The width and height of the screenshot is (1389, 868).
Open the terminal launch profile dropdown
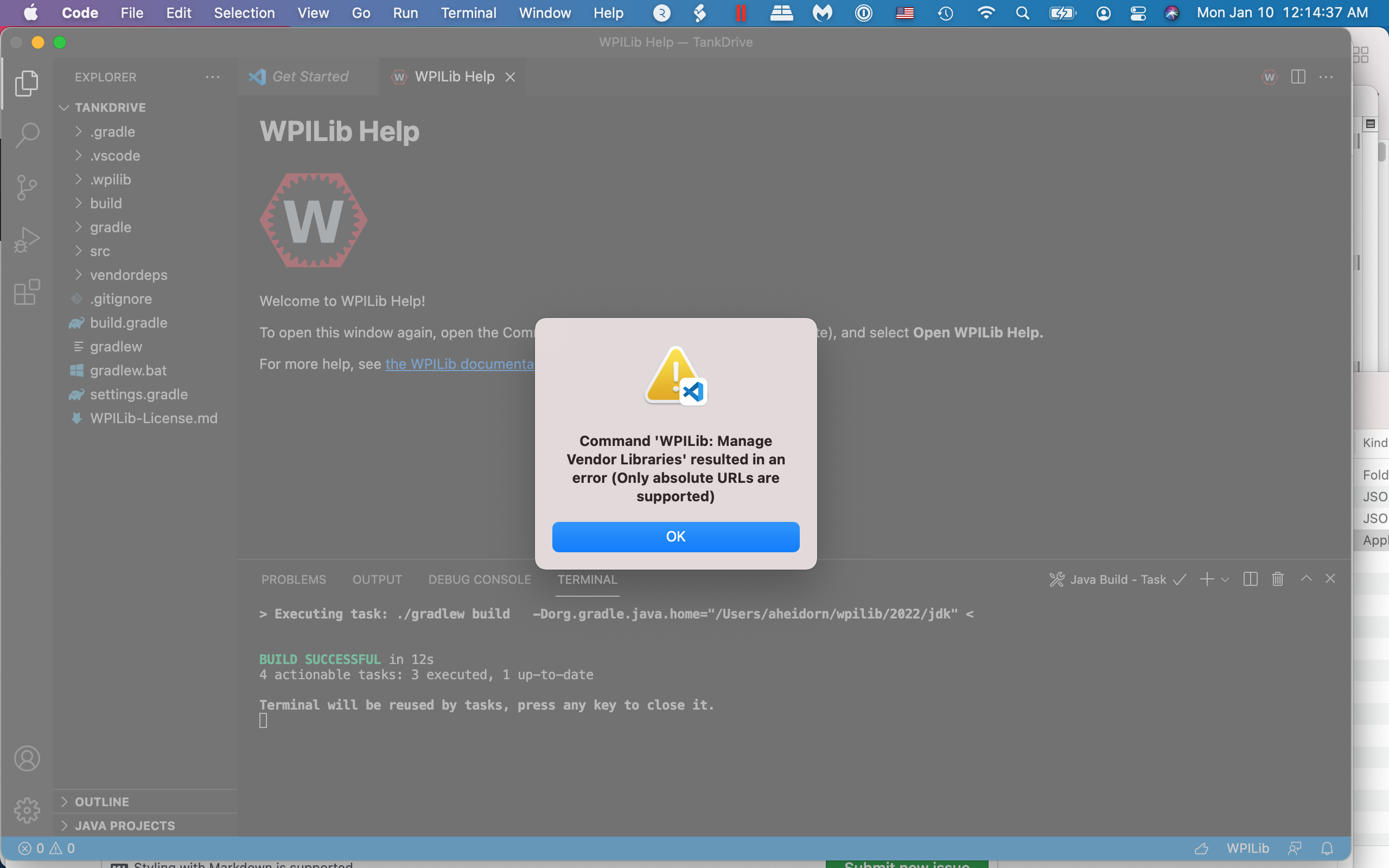point(1226,579)
